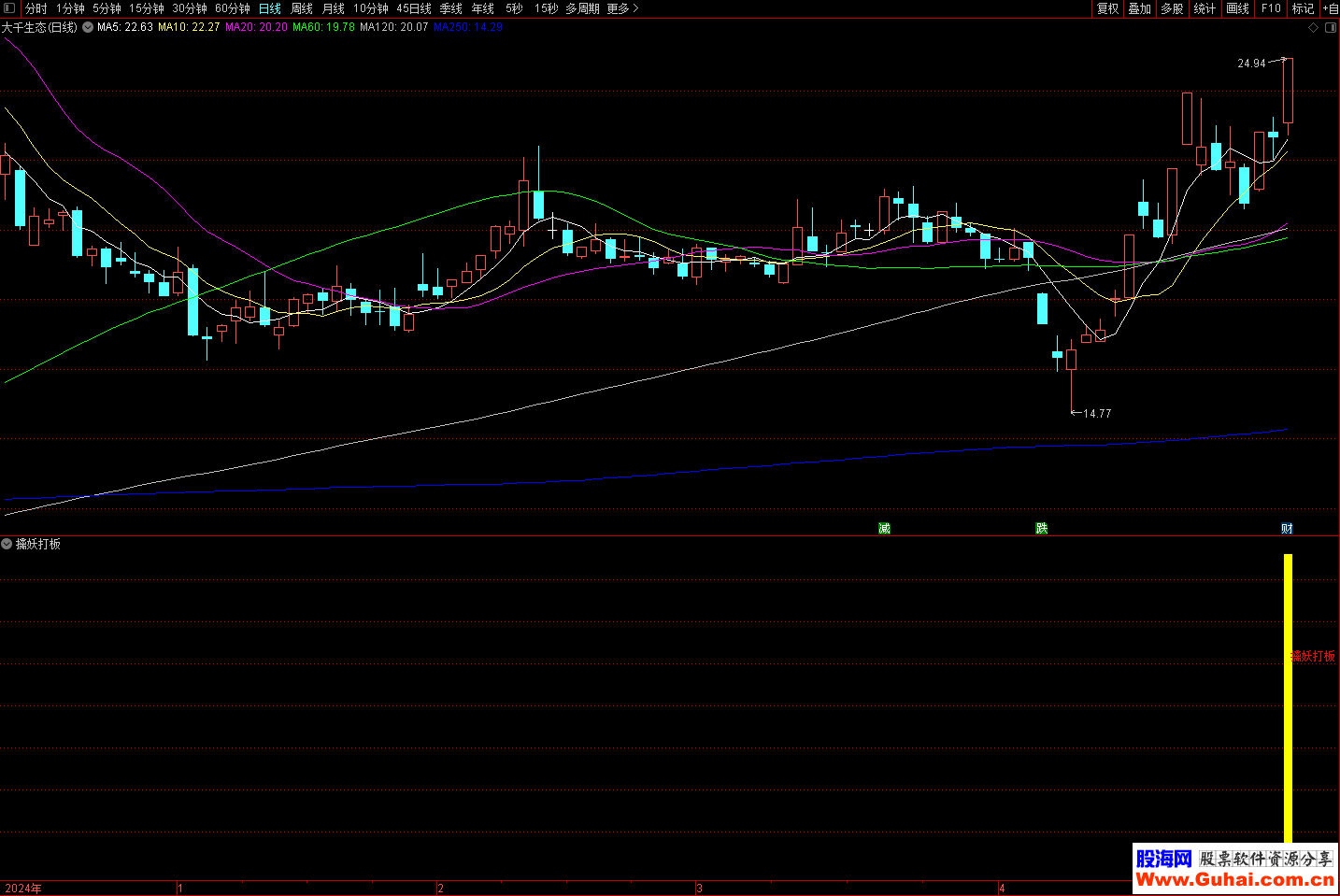Switch to 30分钟 period

(x=189, y=8)
